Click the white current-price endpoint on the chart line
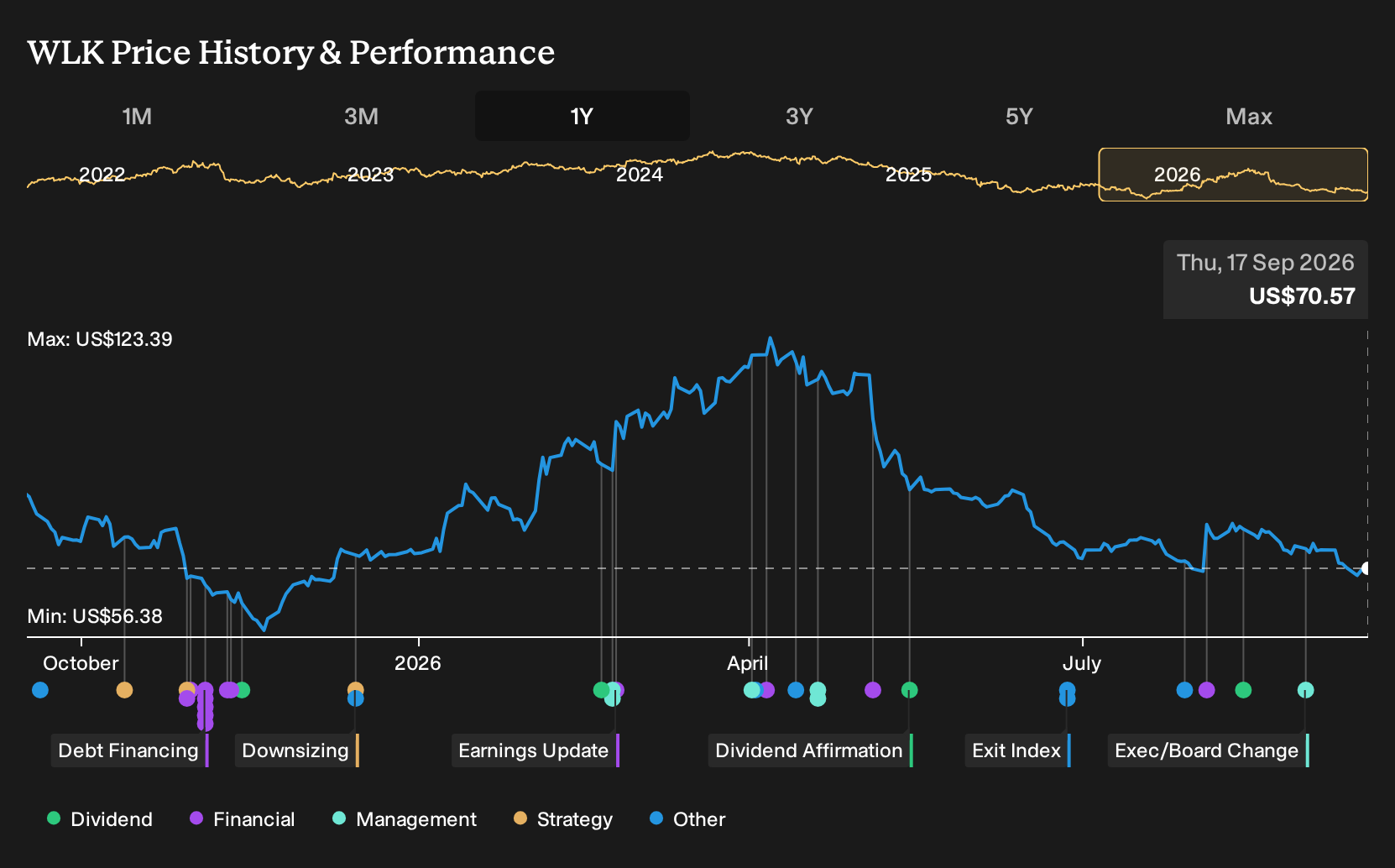This screenshot has width=1395, height=868. click(x=1366, y=568)
